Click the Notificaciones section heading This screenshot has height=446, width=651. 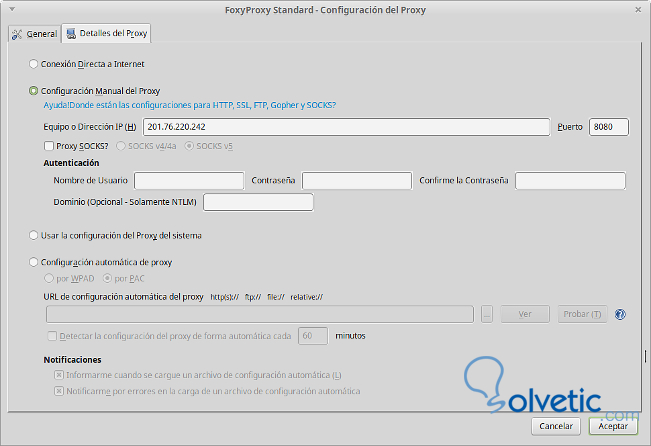(x=73, y=360)
